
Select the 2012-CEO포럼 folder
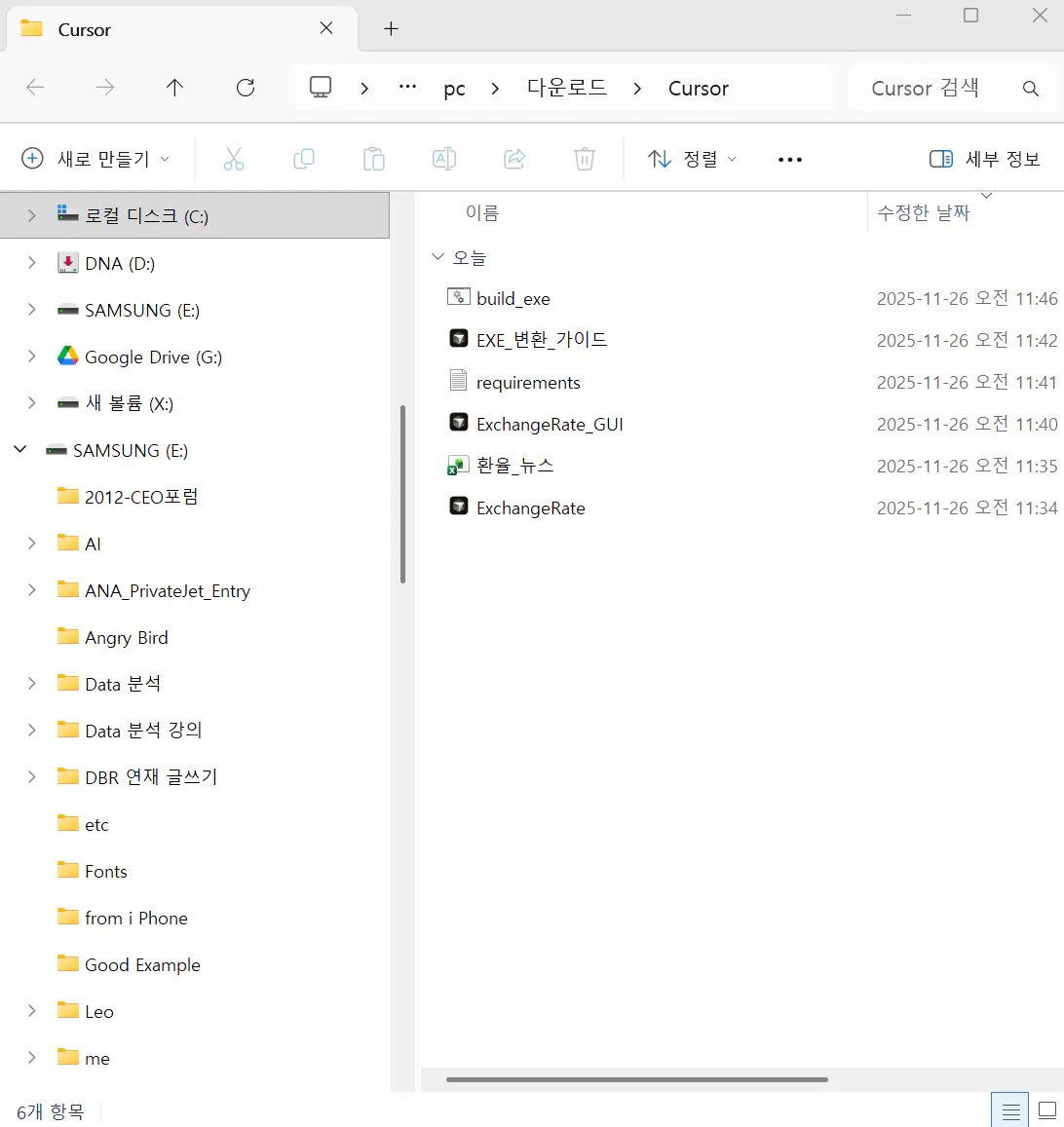[x=141, y=497]
